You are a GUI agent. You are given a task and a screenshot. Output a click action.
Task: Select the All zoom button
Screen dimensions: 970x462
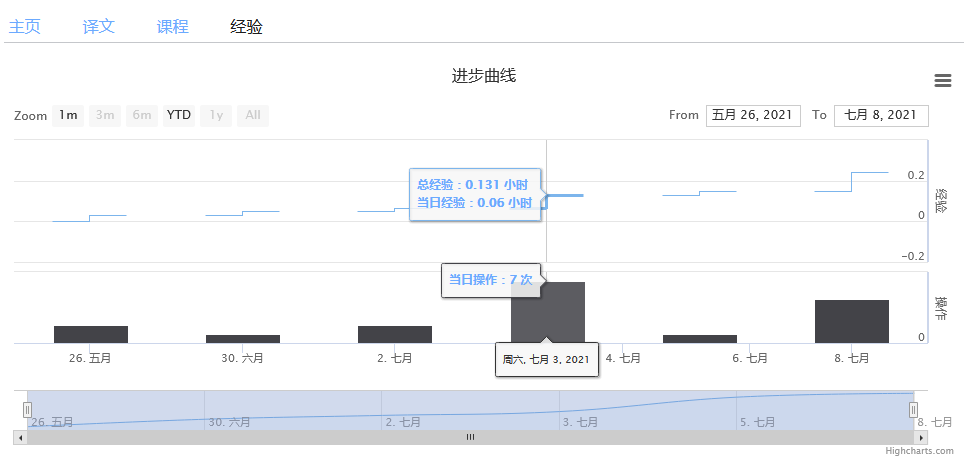[x=253, y=116]
